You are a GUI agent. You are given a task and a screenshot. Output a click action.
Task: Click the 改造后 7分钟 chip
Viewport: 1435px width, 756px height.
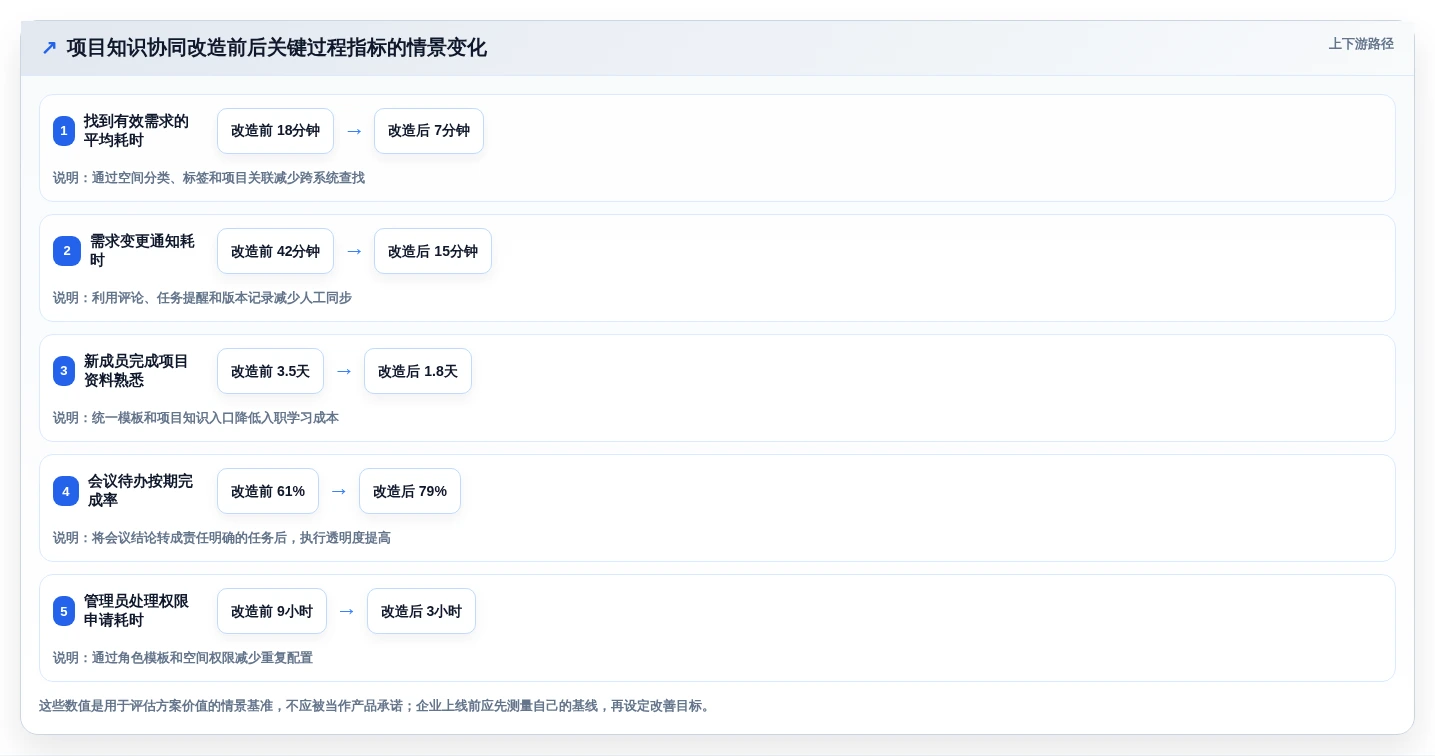tap(429, 131)
